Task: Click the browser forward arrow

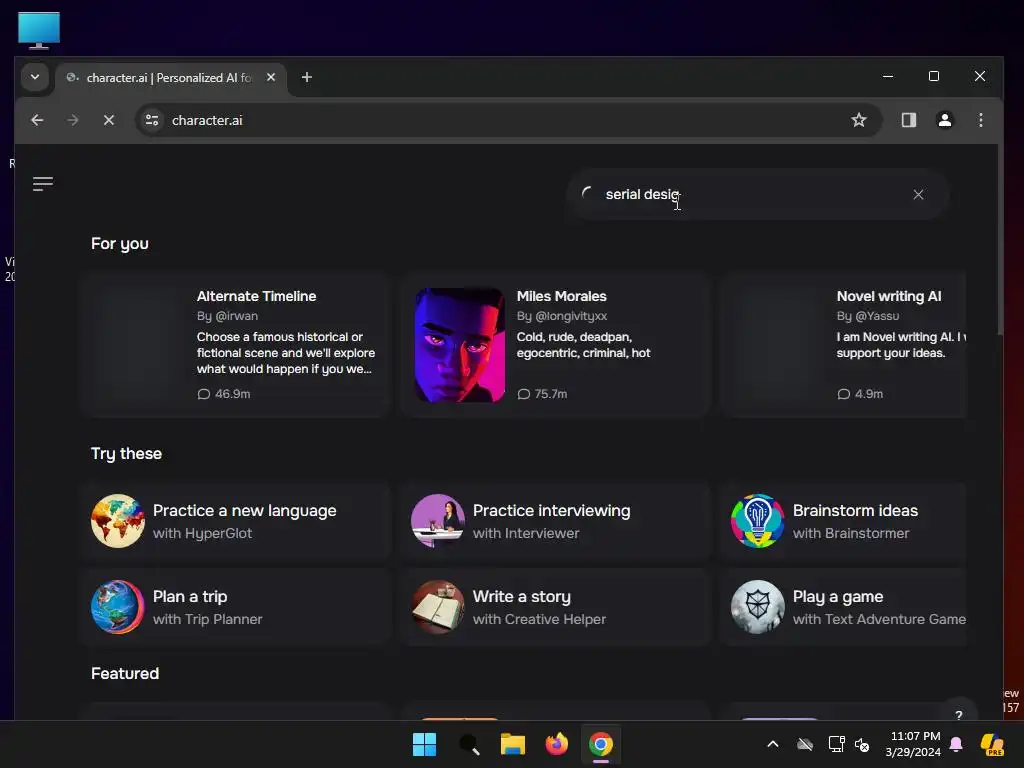Action: coord(72,120)
